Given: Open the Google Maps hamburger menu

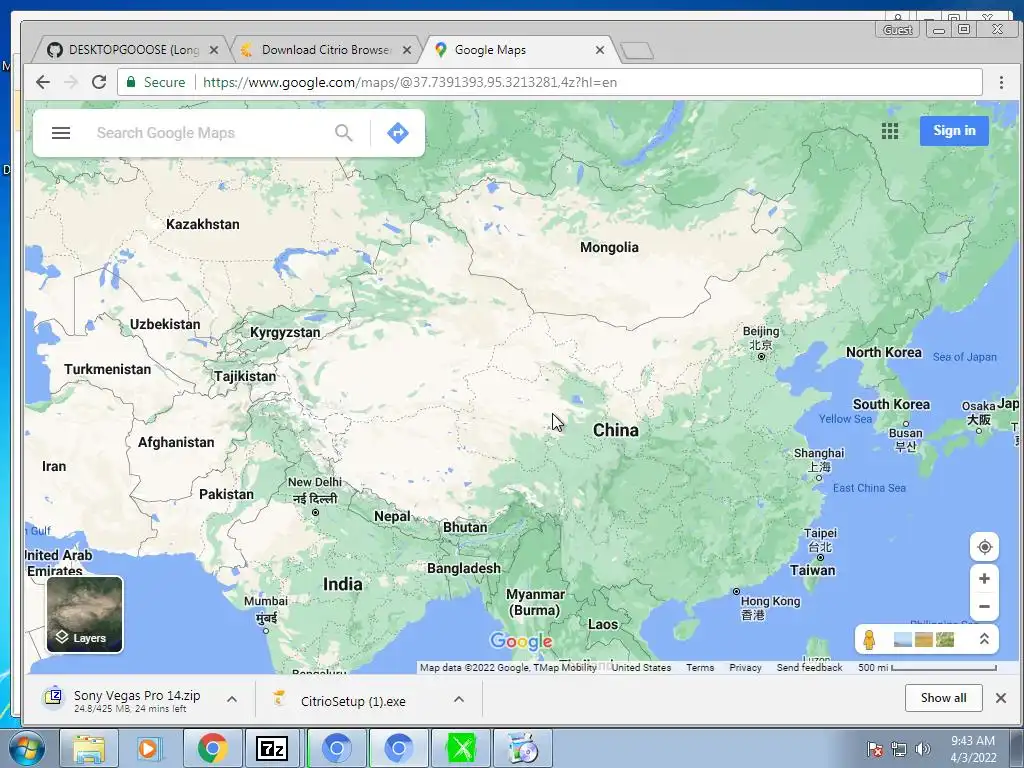Looking at the screenshot, I should [61, 133].
